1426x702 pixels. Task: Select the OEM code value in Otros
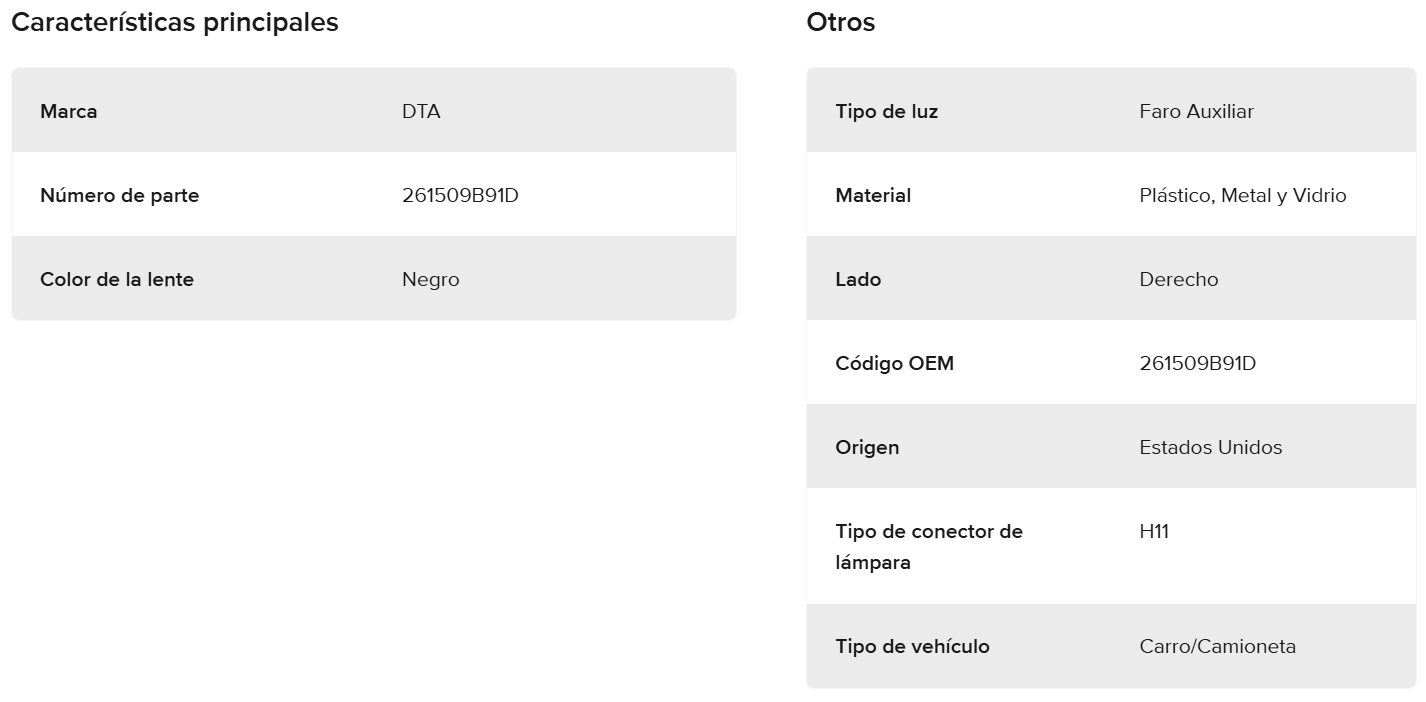coord(1198,363)
